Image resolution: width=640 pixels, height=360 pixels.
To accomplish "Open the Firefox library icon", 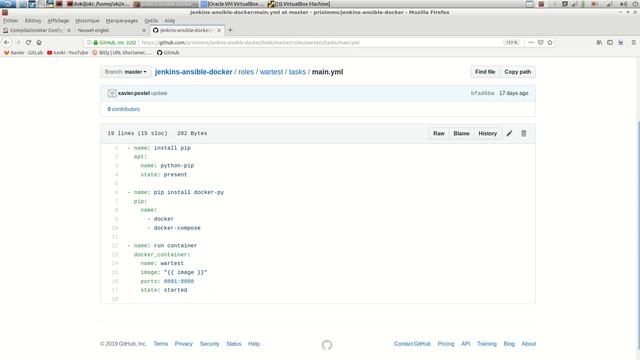I will click(x=599, y=42).
